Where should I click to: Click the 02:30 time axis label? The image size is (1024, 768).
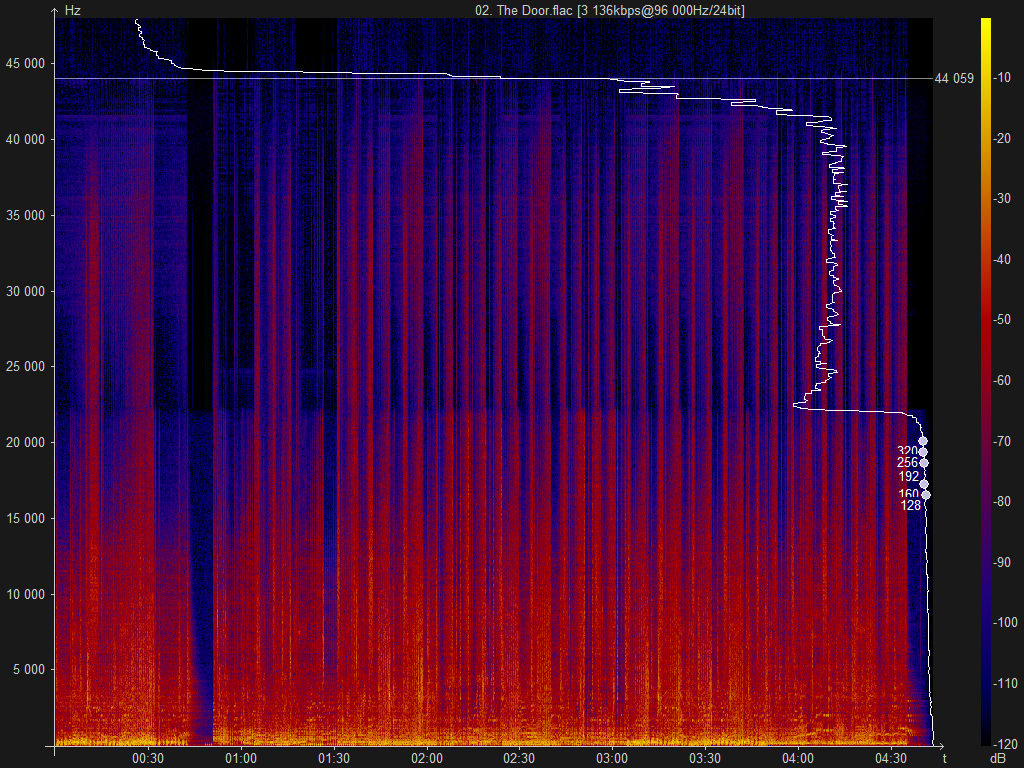(x=521, y=759)
